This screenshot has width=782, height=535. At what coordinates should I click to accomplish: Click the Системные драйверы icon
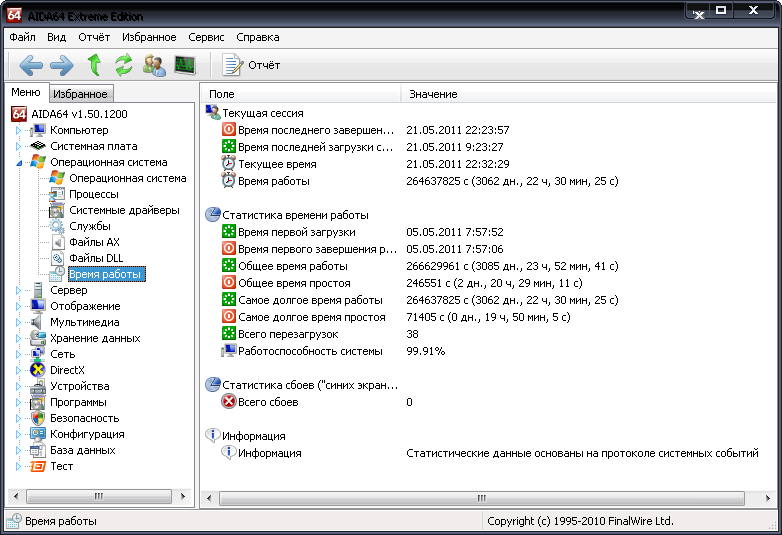[57, 210]
